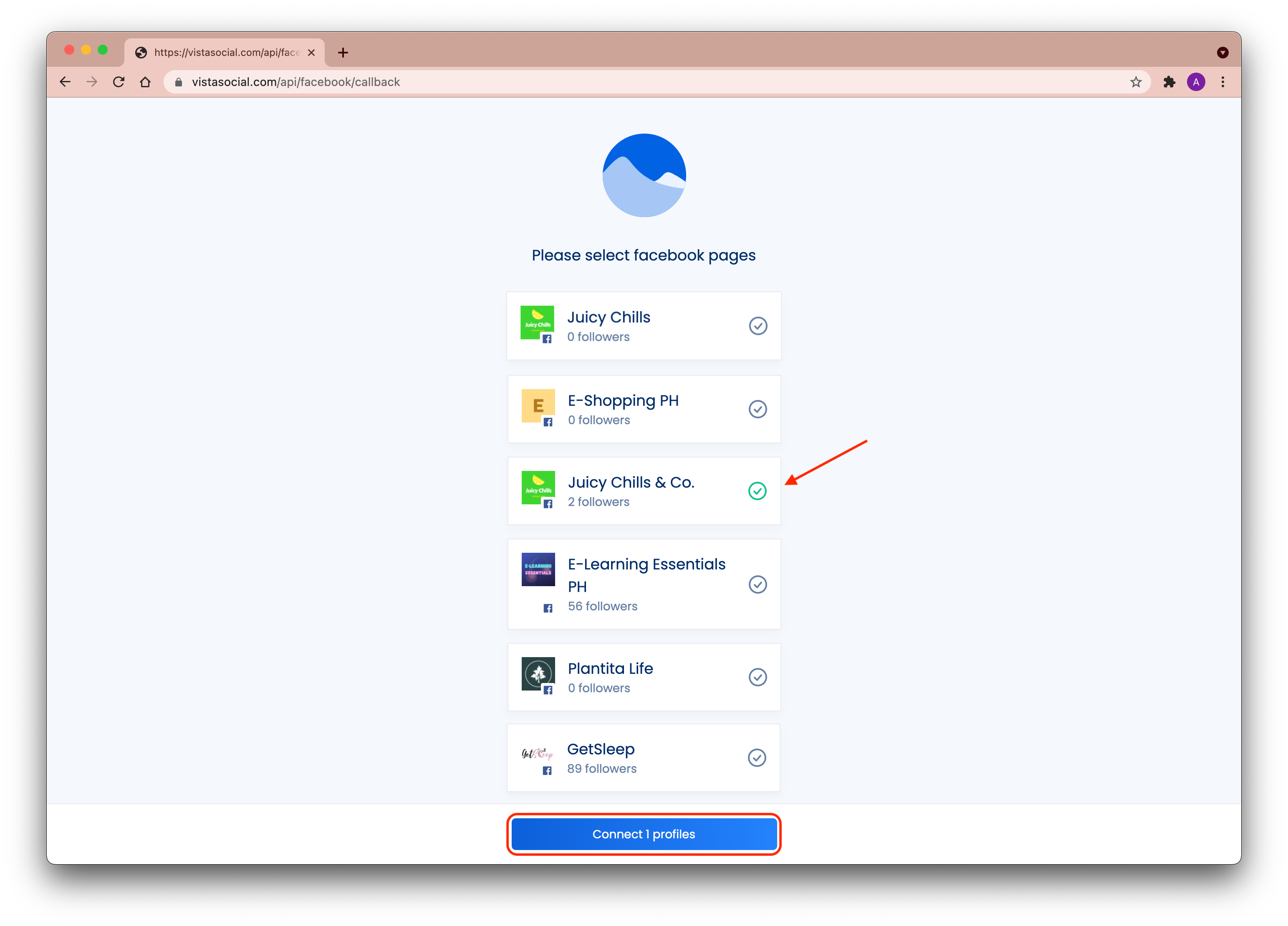Deselect the Juicy Chills & Co. checkmark

point(758,491)
